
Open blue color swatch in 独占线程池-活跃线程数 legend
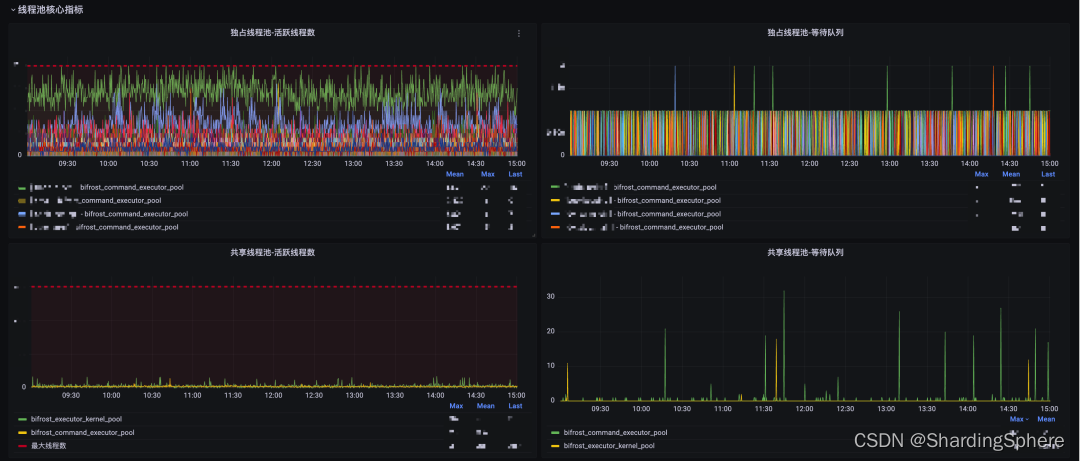click(x=23, y=214)
